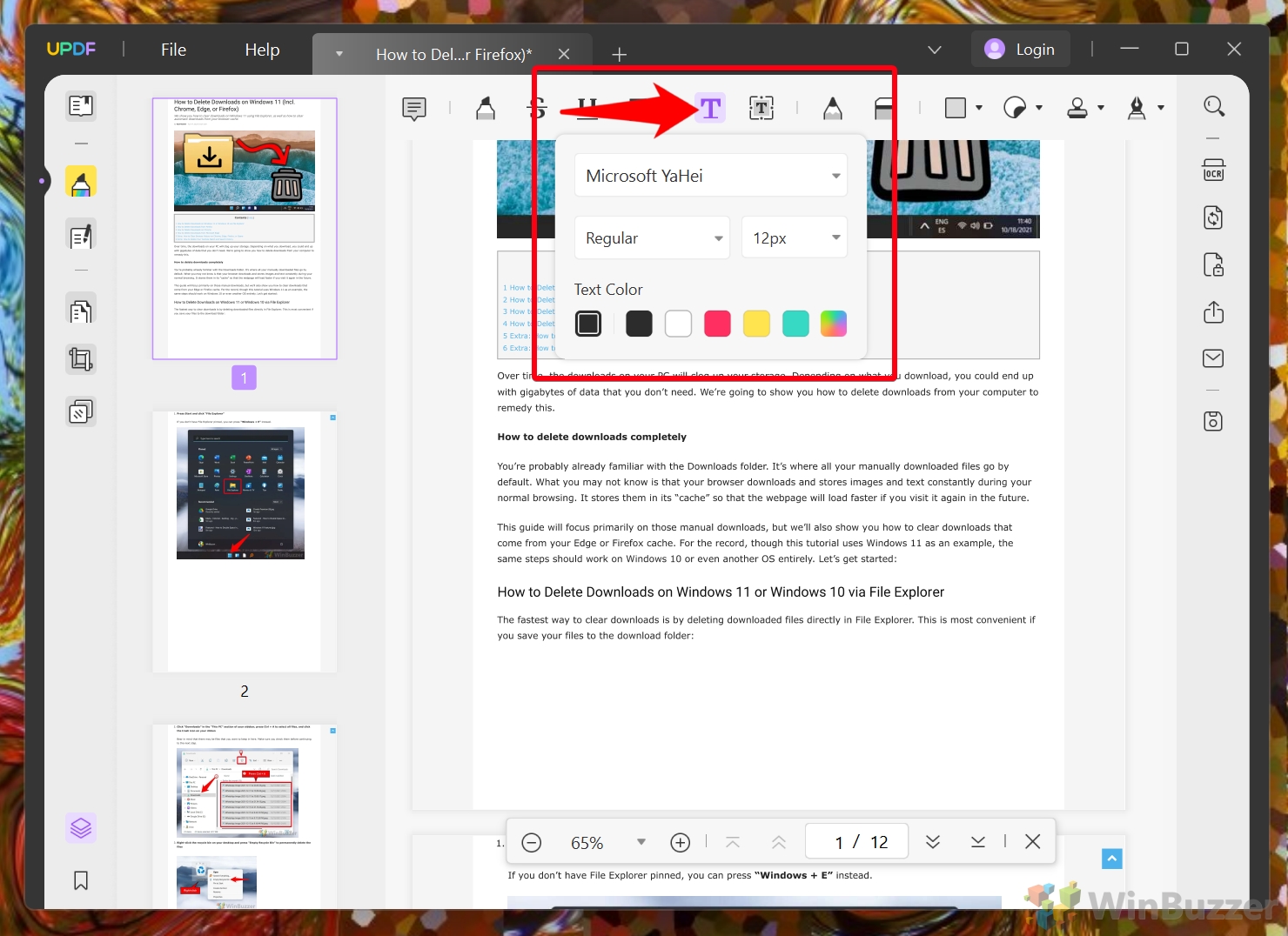Select the Stamp tool
The image size is (1288, 936).
point(1077,108)
